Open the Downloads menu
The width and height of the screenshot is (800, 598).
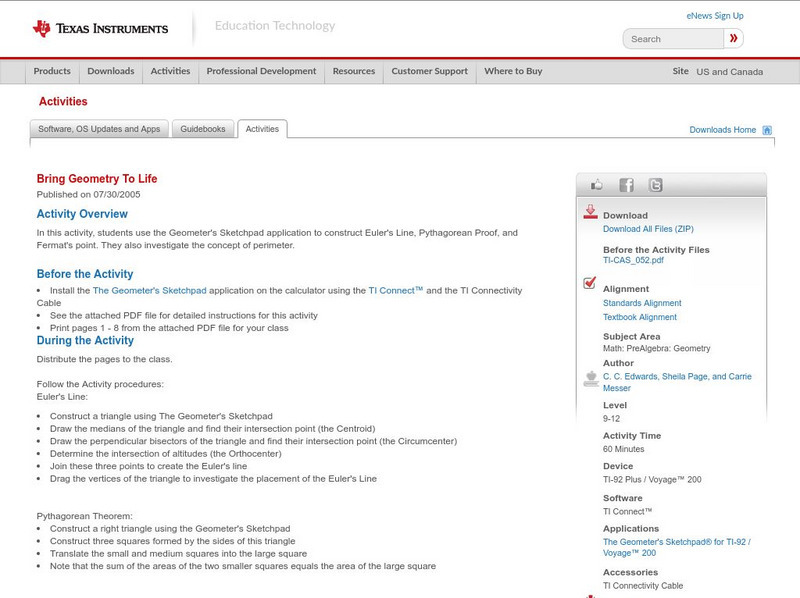pyautogui.click(x=111, y=71)
